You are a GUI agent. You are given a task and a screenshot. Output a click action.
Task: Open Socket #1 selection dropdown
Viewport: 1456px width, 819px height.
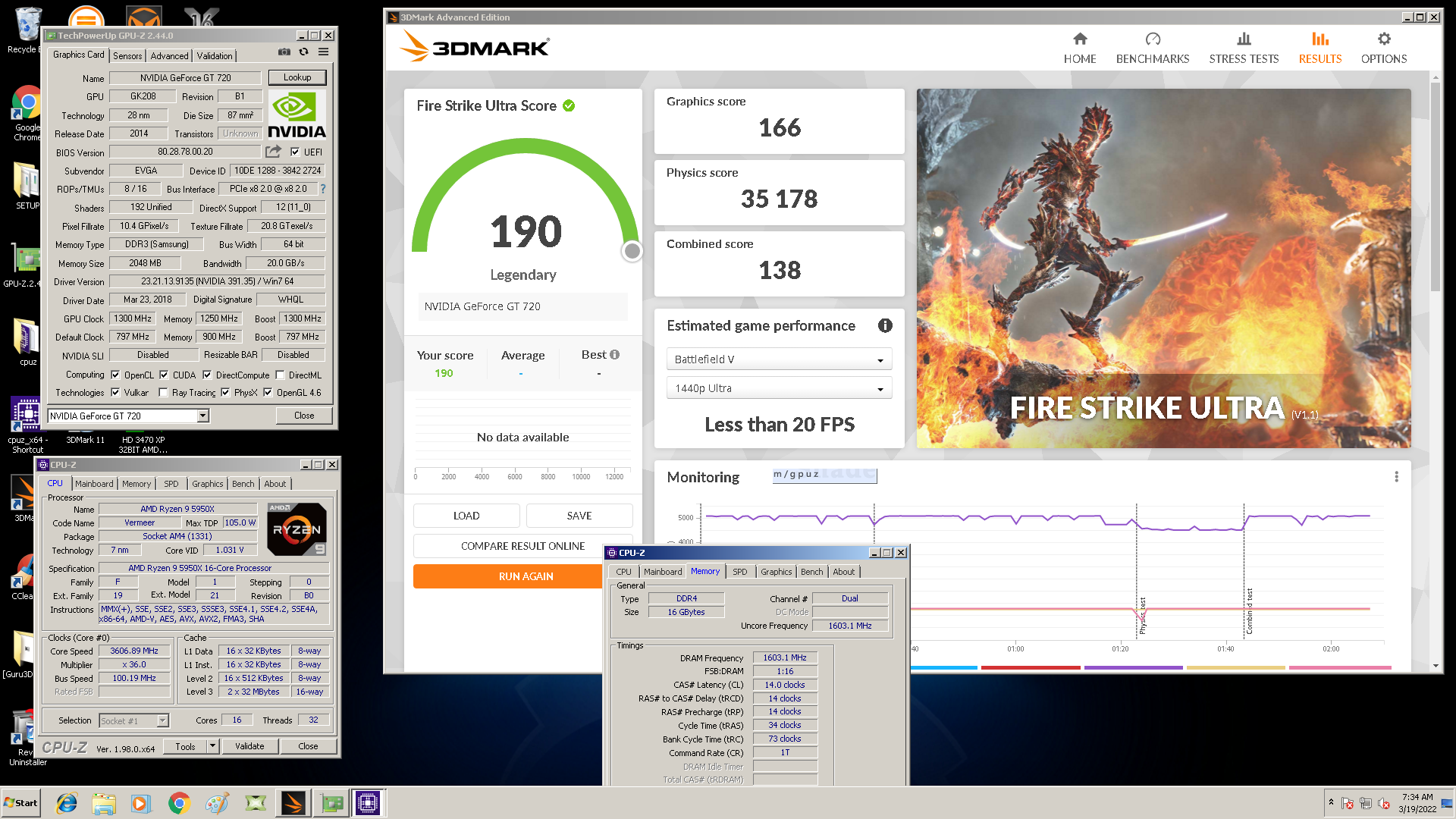pyautogui.click(x=162, y=720)
